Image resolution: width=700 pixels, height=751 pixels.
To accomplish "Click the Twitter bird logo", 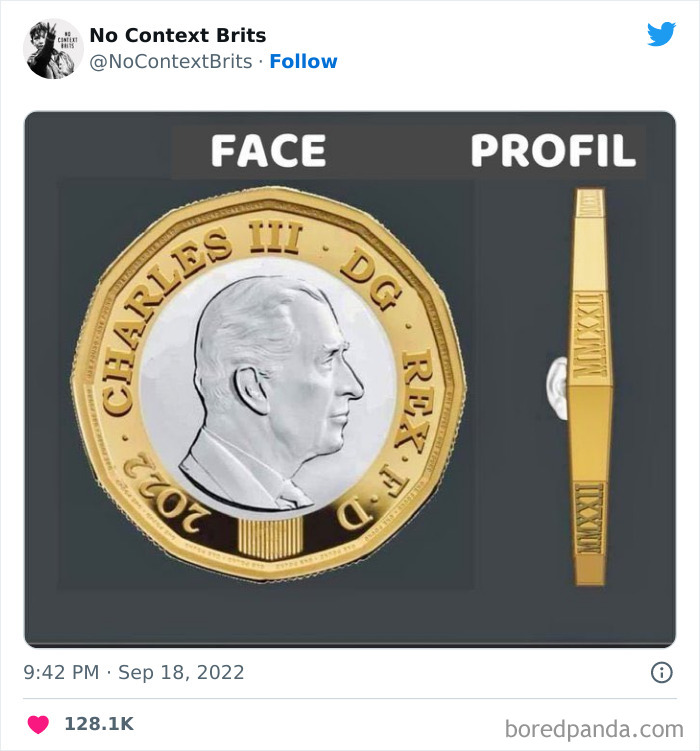I will 661,34.
